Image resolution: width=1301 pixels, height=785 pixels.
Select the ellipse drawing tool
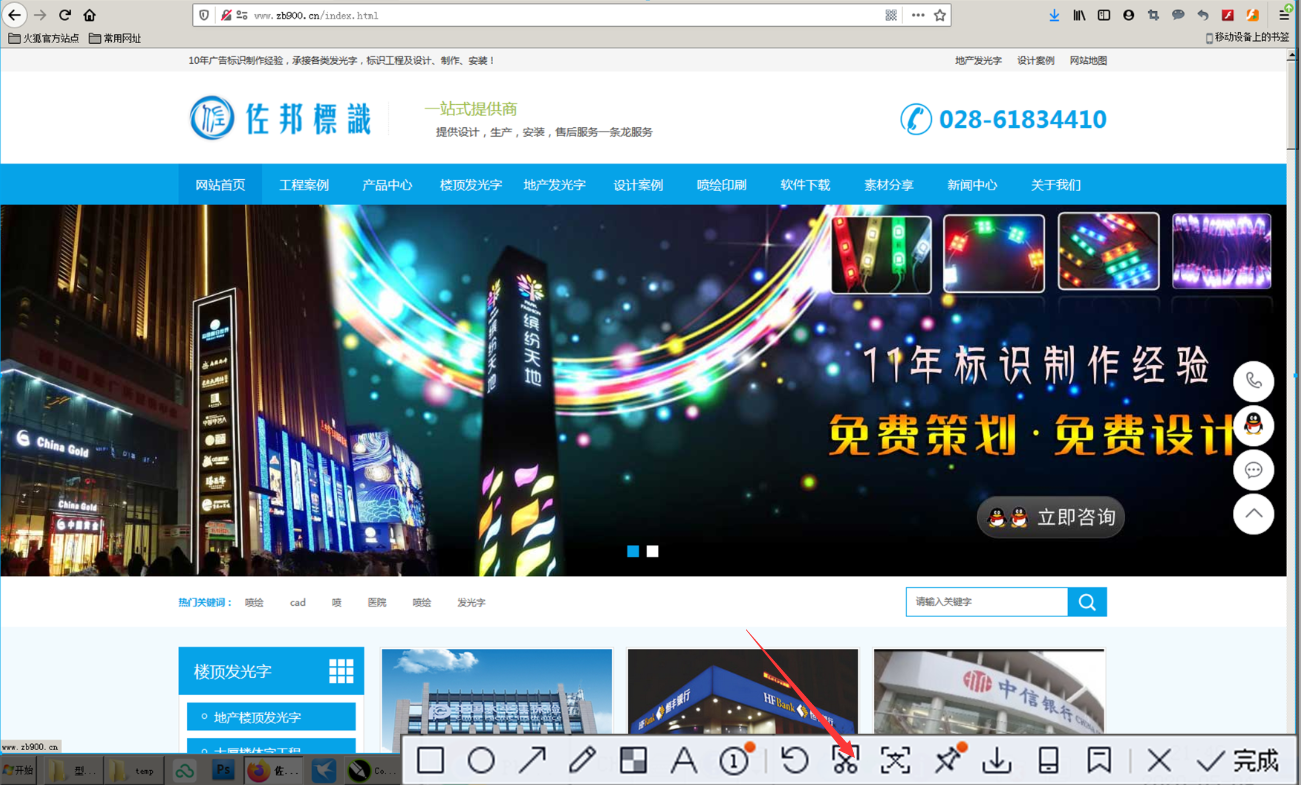pos(481,760)
